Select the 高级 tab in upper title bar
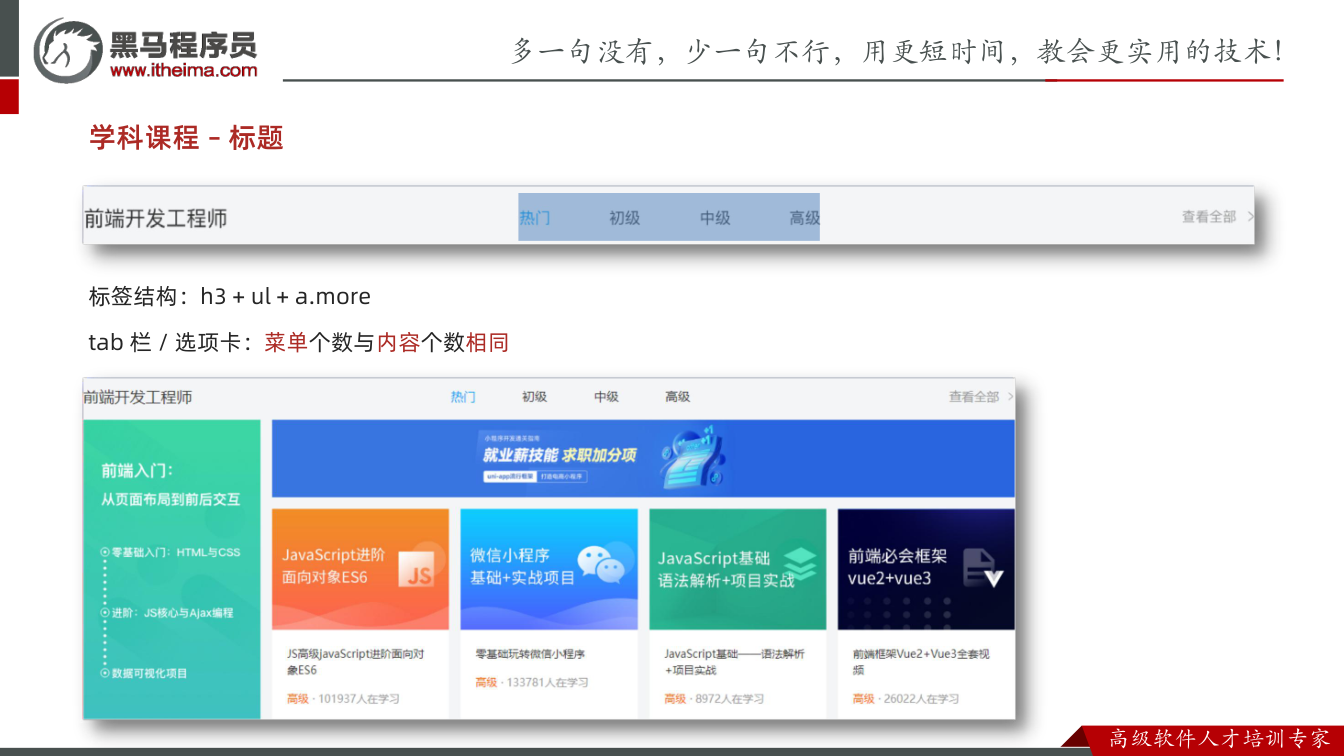 (804, 217)
